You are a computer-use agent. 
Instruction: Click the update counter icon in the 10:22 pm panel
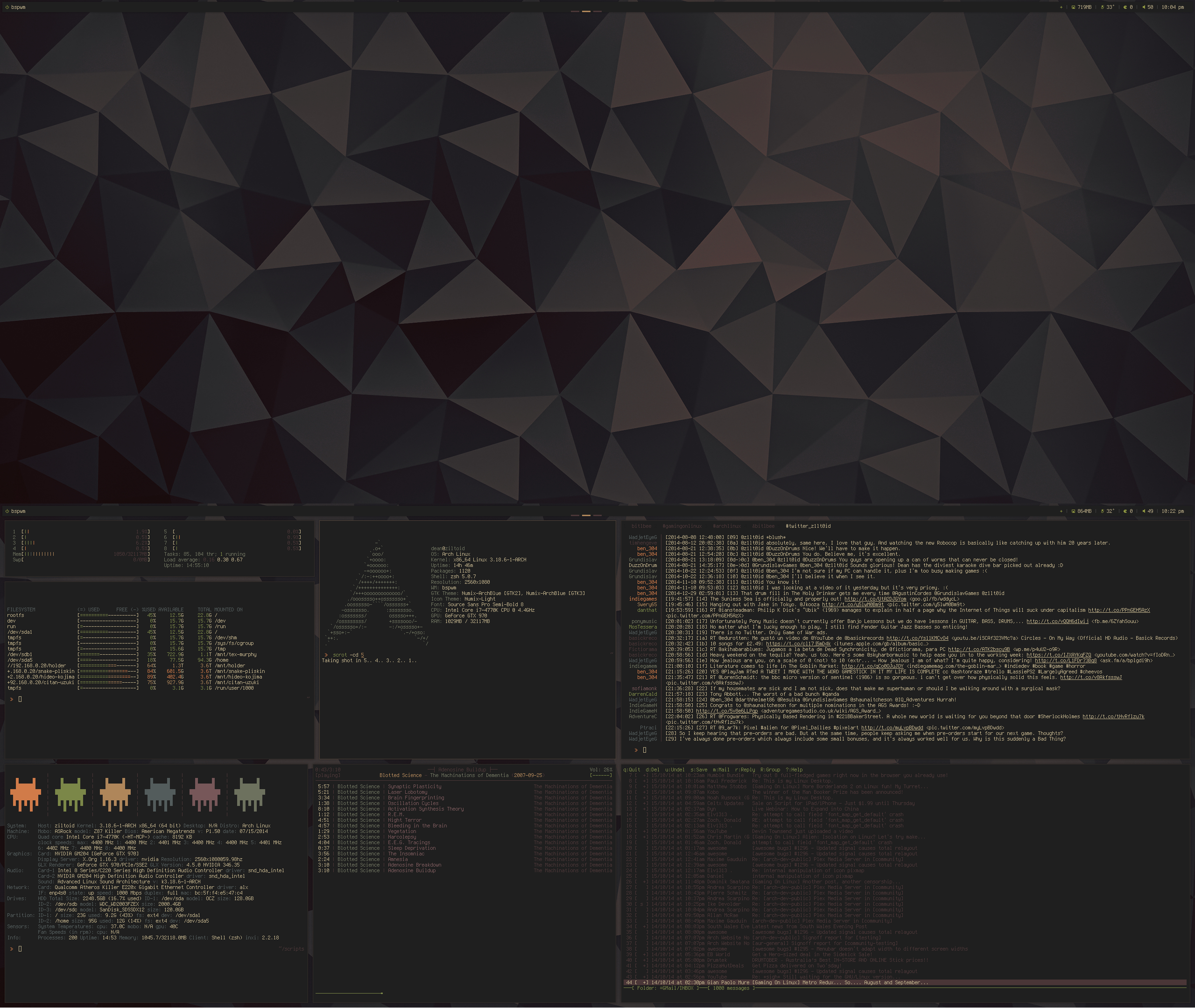1125,511
